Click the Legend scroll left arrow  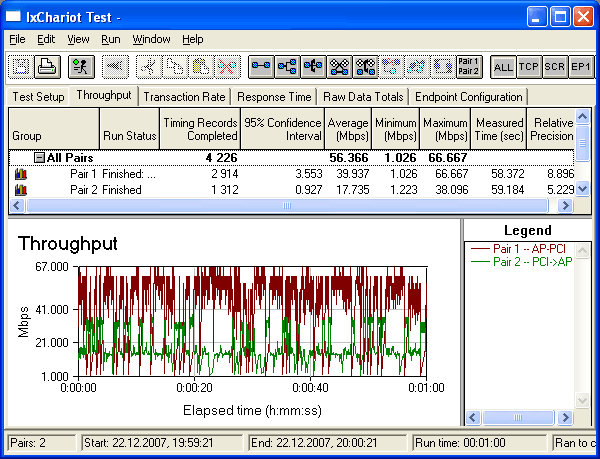tap(473, 417)
